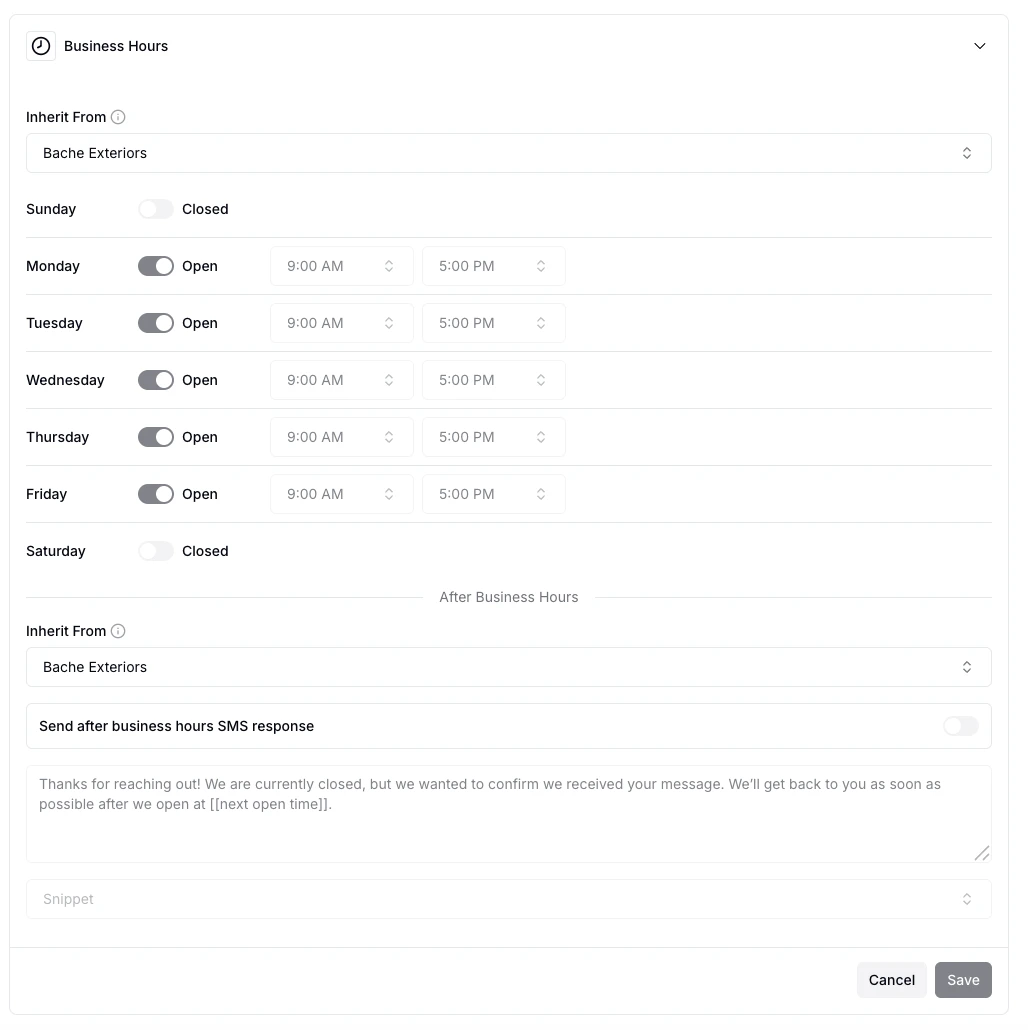Image resolution: width=1028 pixels, height=1030 pixels.
Task: Click the Sunday Closed status label
Action: [205, 209]
